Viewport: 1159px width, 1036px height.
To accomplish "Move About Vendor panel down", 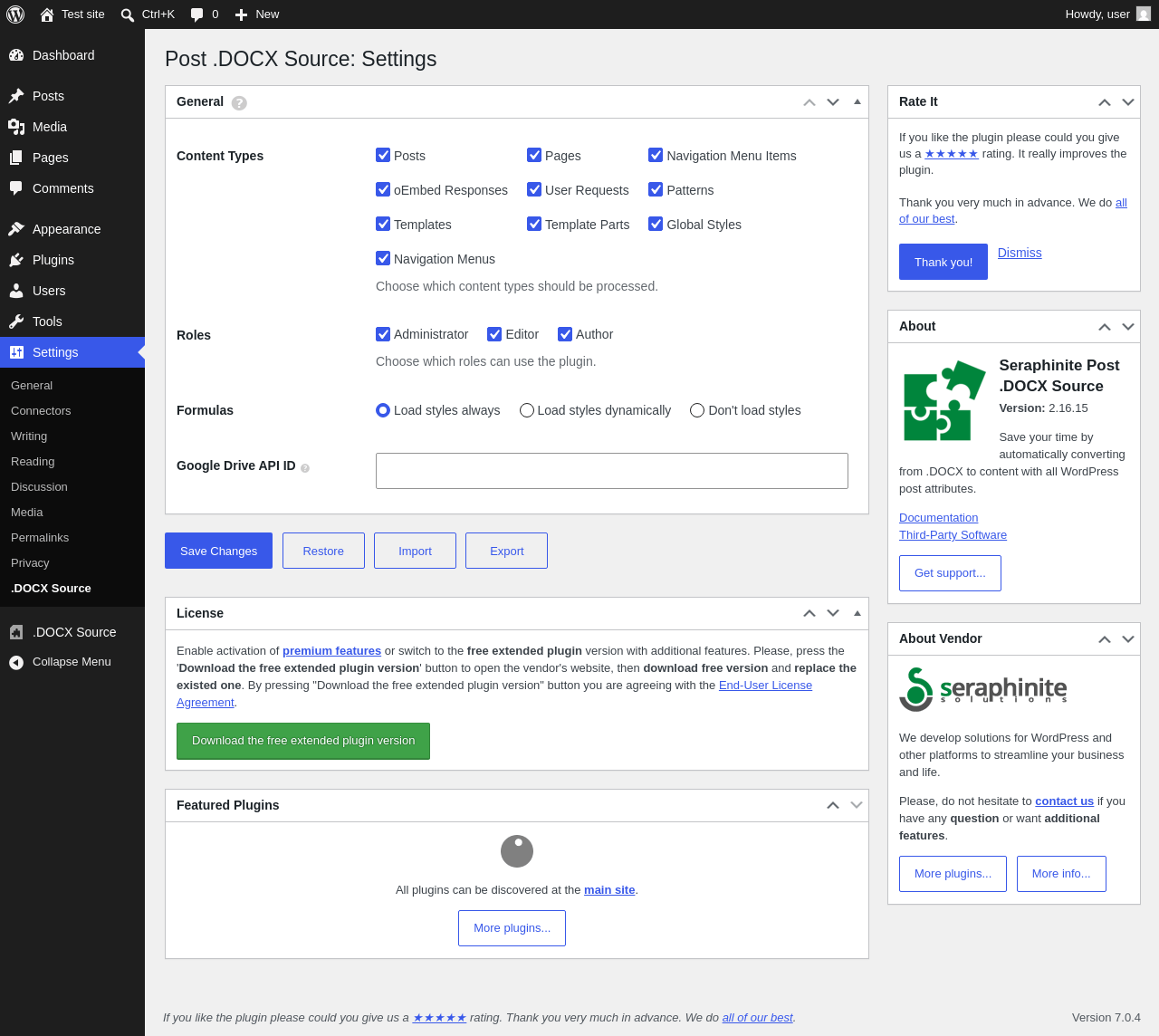I will pos(1128,639).
